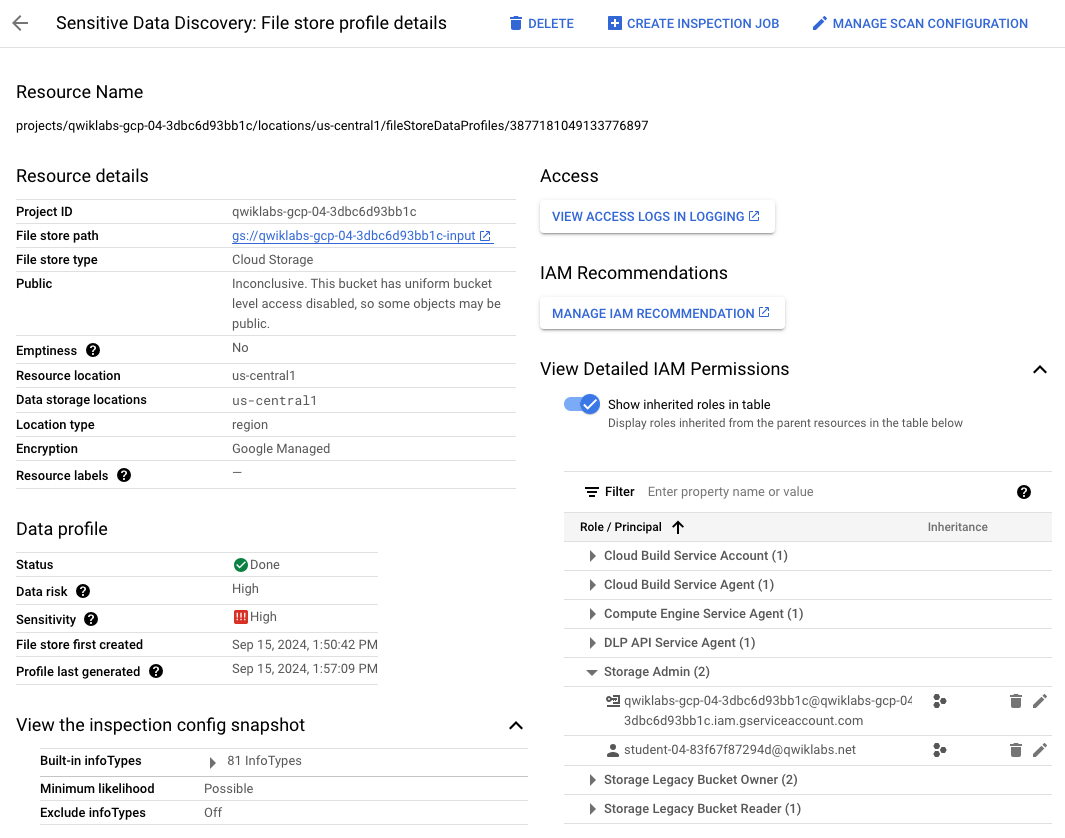Image resolution: width=1065 pixels, height=838 pixels.
Task: Open MANAGE SCAN CONFIGURATION
Action: [920, 24]
